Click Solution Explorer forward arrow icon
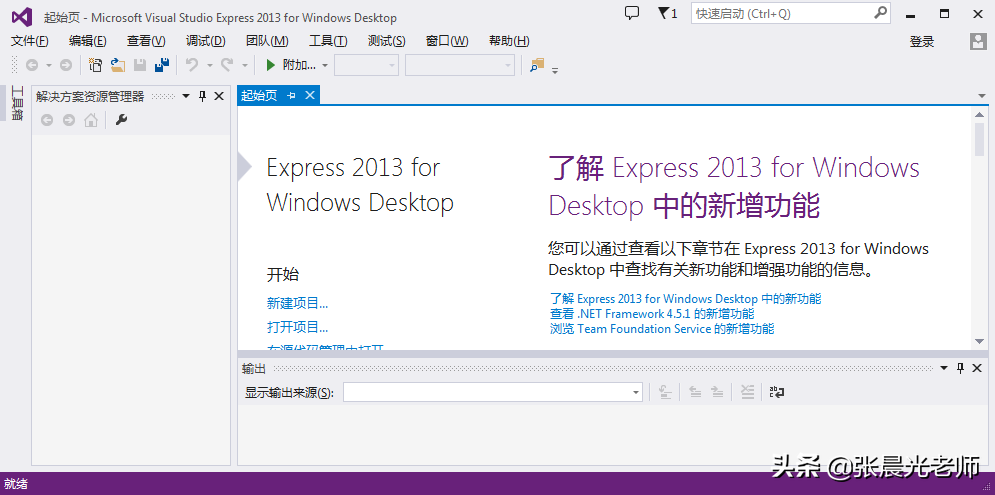This screenshot has height=495, width=995. pos(69,120)
